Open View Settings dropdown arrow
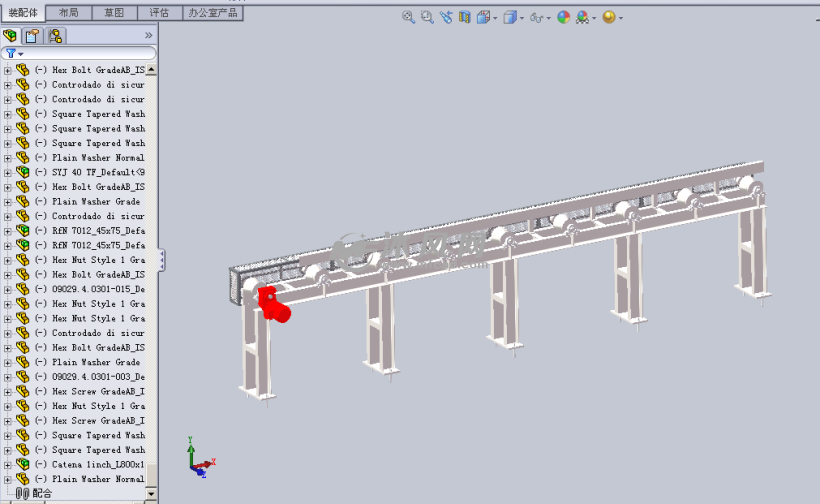 621,18
